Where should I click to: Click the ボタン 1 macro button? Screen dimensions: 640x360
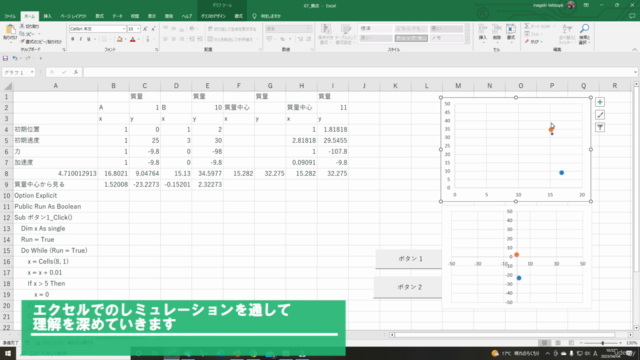click(409, 259)
